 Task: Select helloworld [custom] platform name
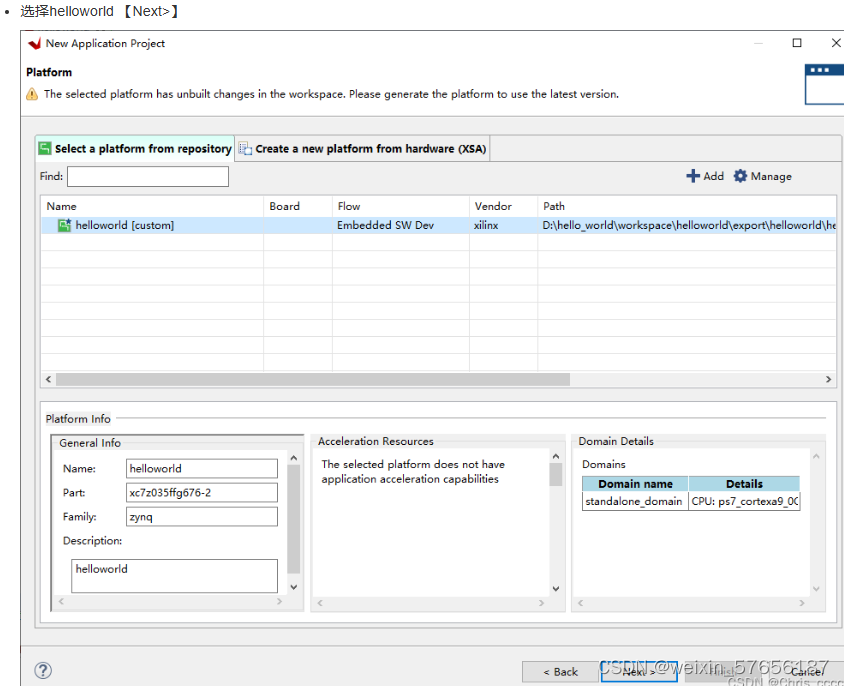pos(125,225)
